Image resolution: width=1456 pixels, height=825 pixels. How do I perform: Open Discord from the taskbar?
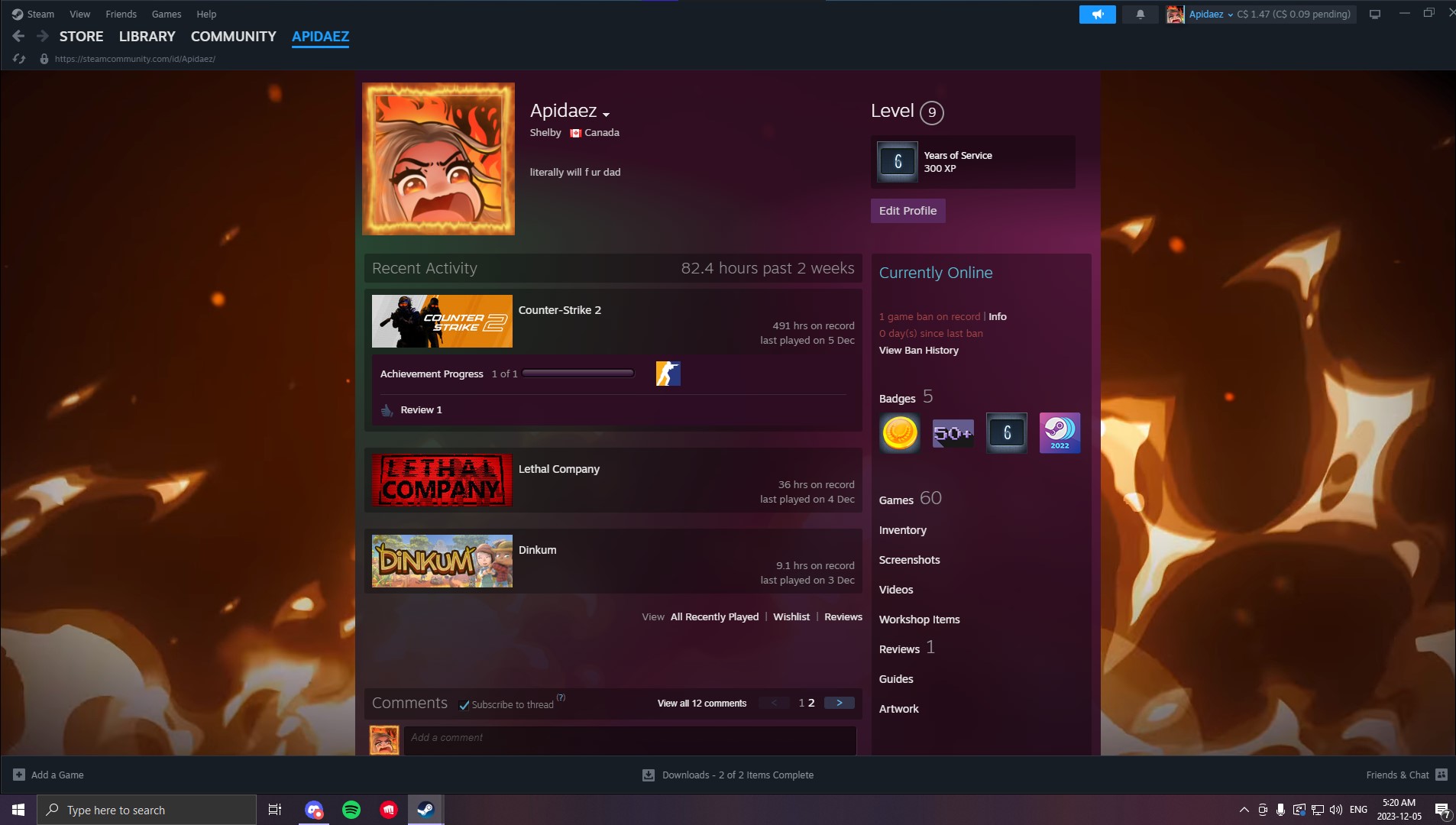(314, 810)
